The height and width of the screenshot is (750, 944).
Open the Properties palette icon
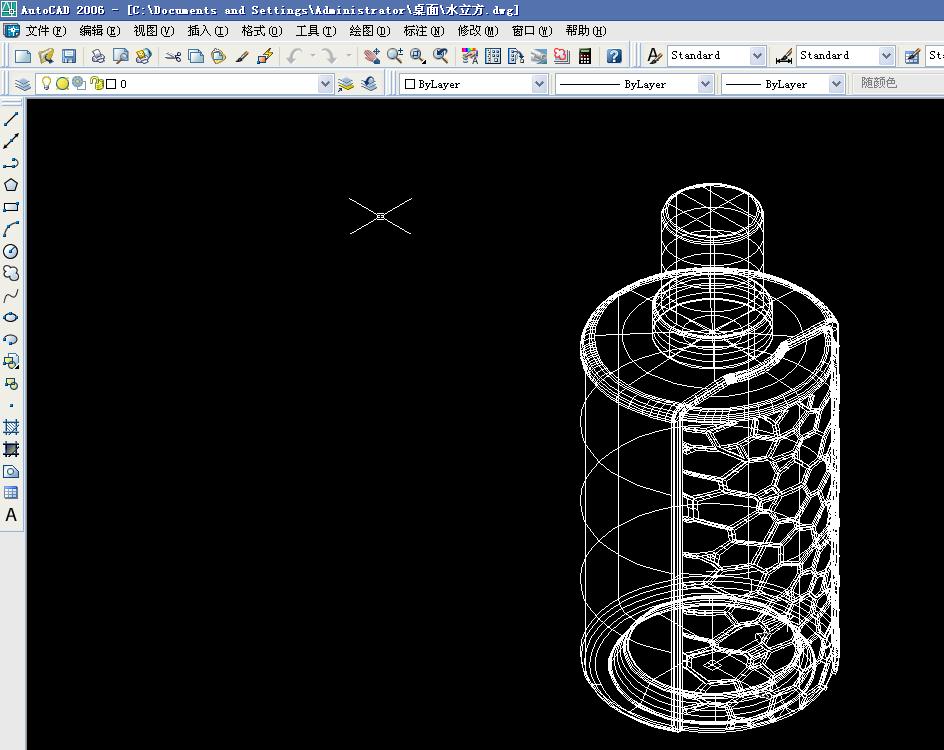click(470, 56)
